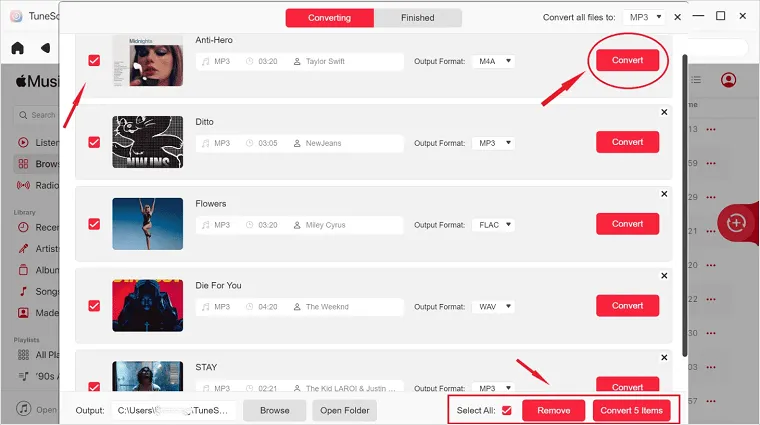Click the home icon in background window
Image resolution: width=760 pixels, height=425 pixels.
[17, 48]
